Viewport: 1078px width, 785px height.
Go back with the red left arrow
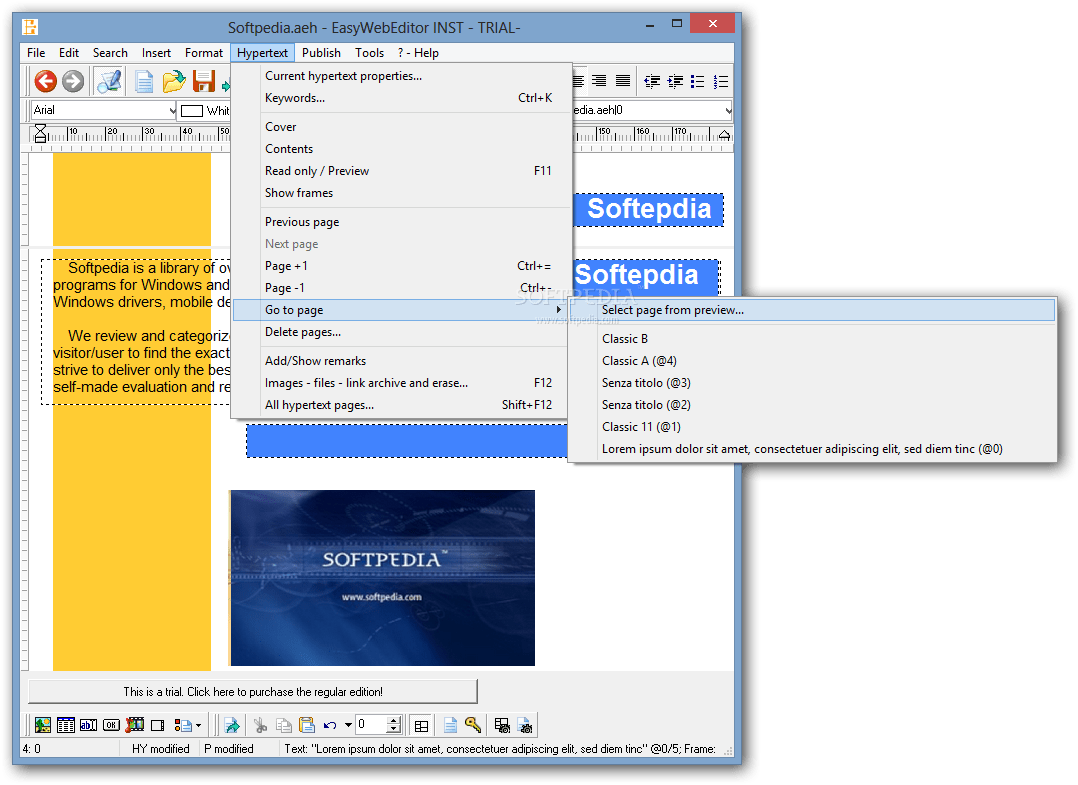45,81
